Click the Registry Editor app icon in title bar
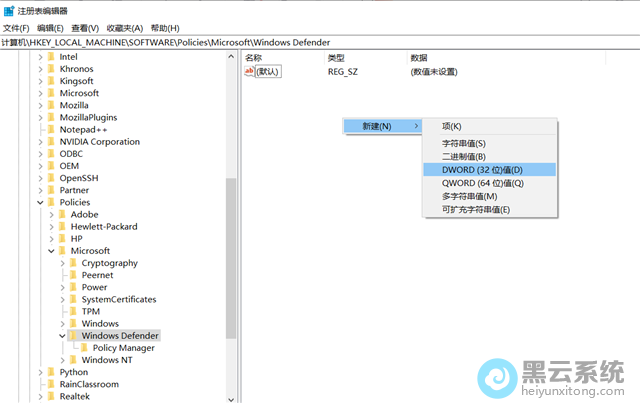Screen dimensions: 640x403 [x=9, y=10]
